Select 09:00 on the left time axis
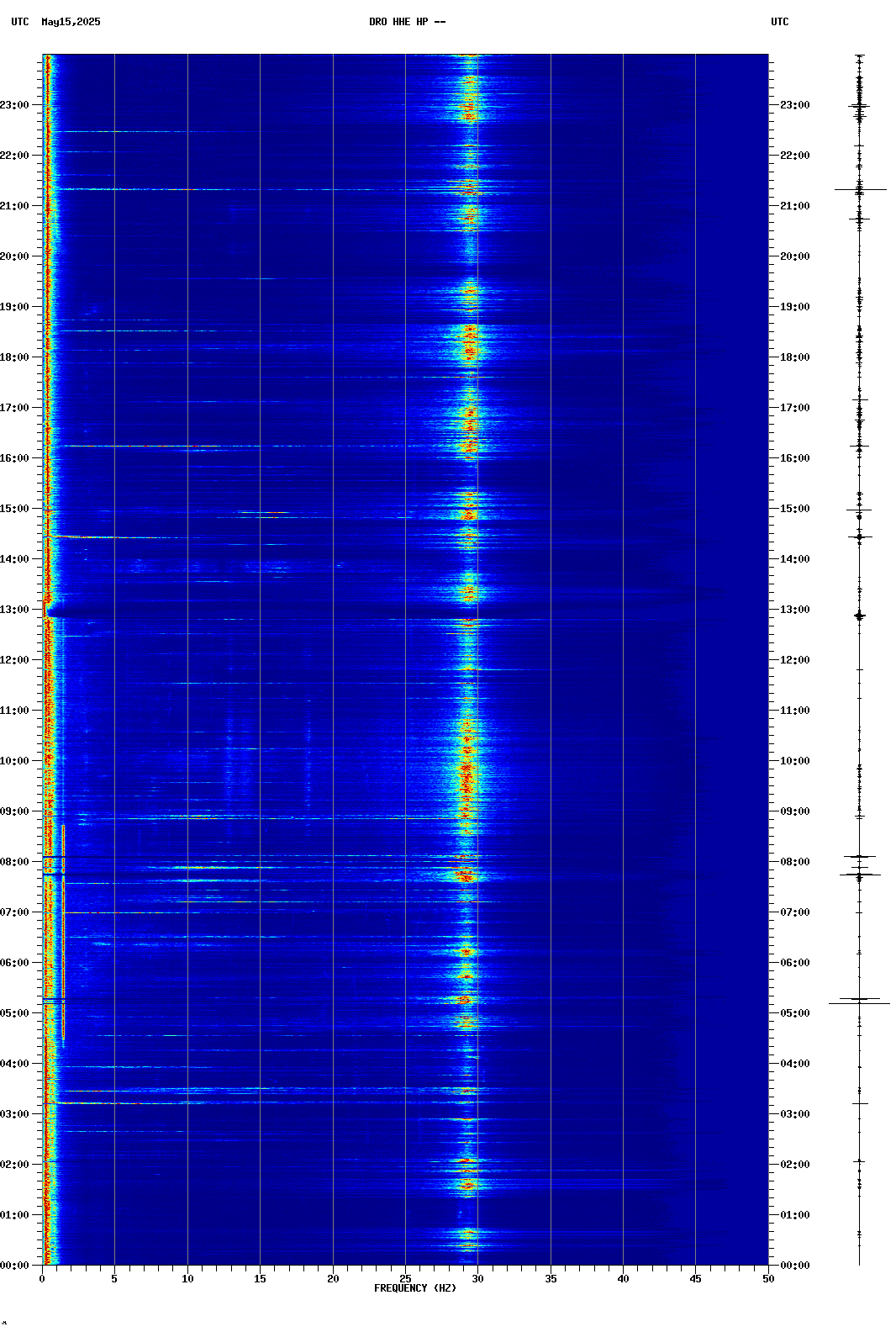 [x=14, y=811]
